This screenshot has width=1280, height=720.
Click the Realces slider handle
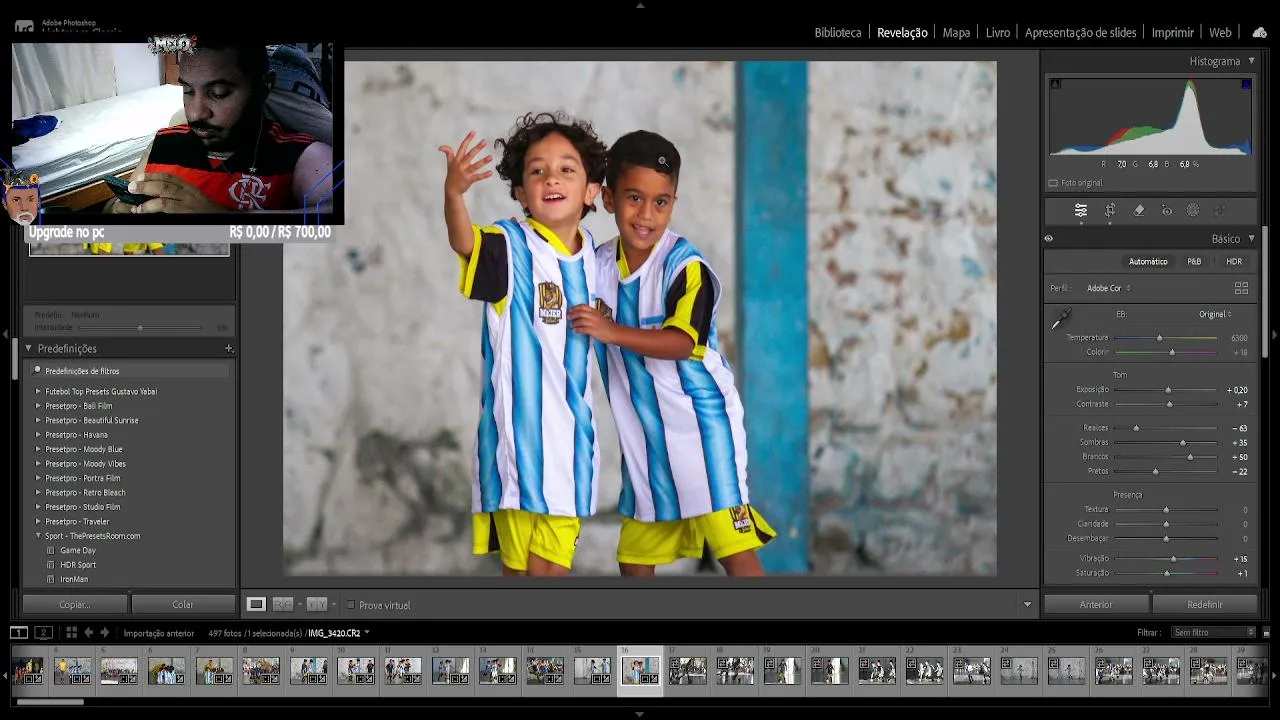pos(1136,428)
